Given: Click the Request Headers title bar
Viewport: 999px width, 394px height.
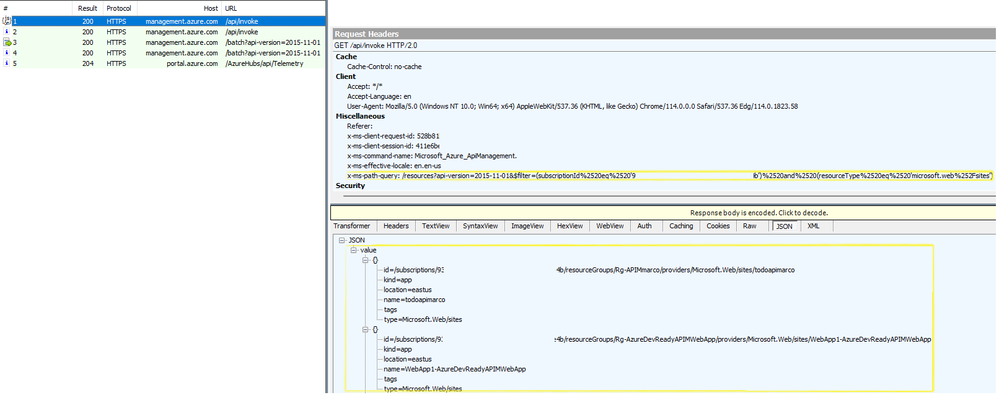Looking at the screenshot, I should click(x=663, y=34).
